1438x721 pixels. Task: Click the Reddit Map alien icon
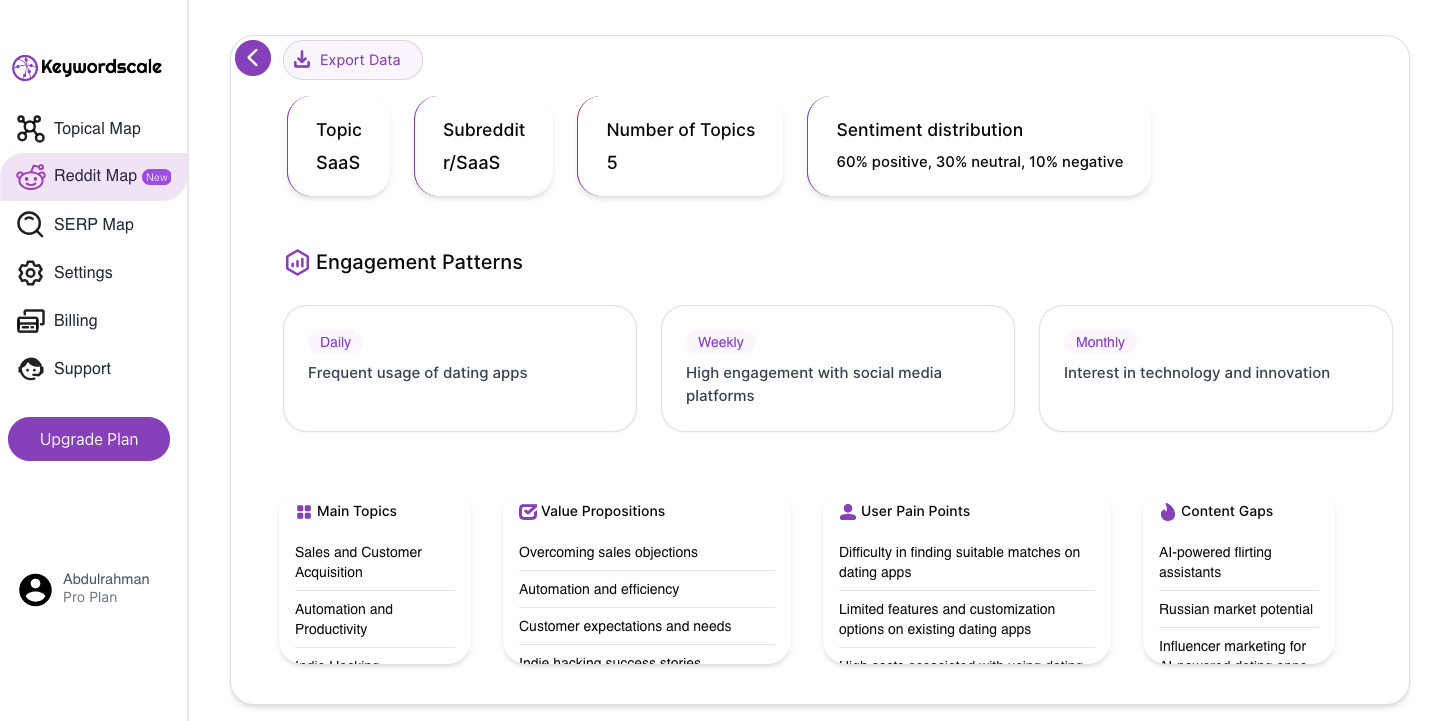[31, 177]
